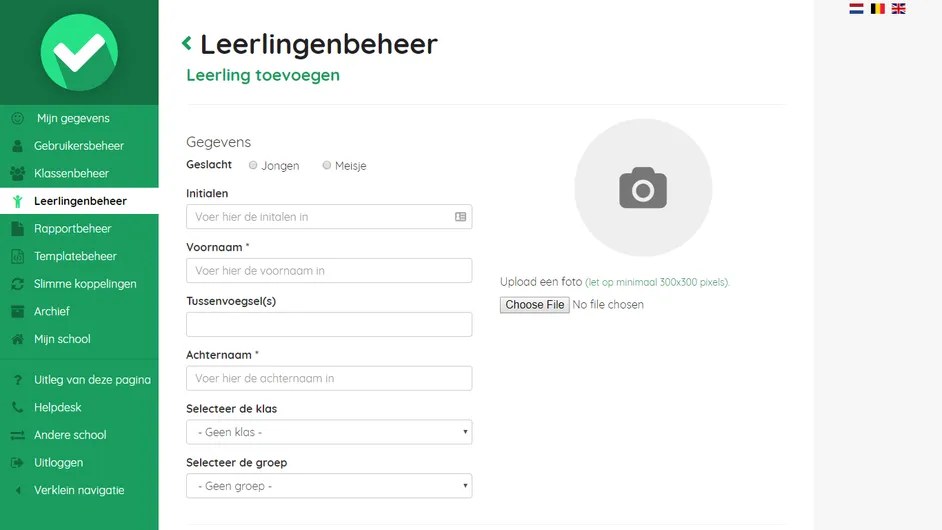Click Verklein navigatie to collapse sidebar
Viewport: 942px width, 530px height.
pos(79,490)
